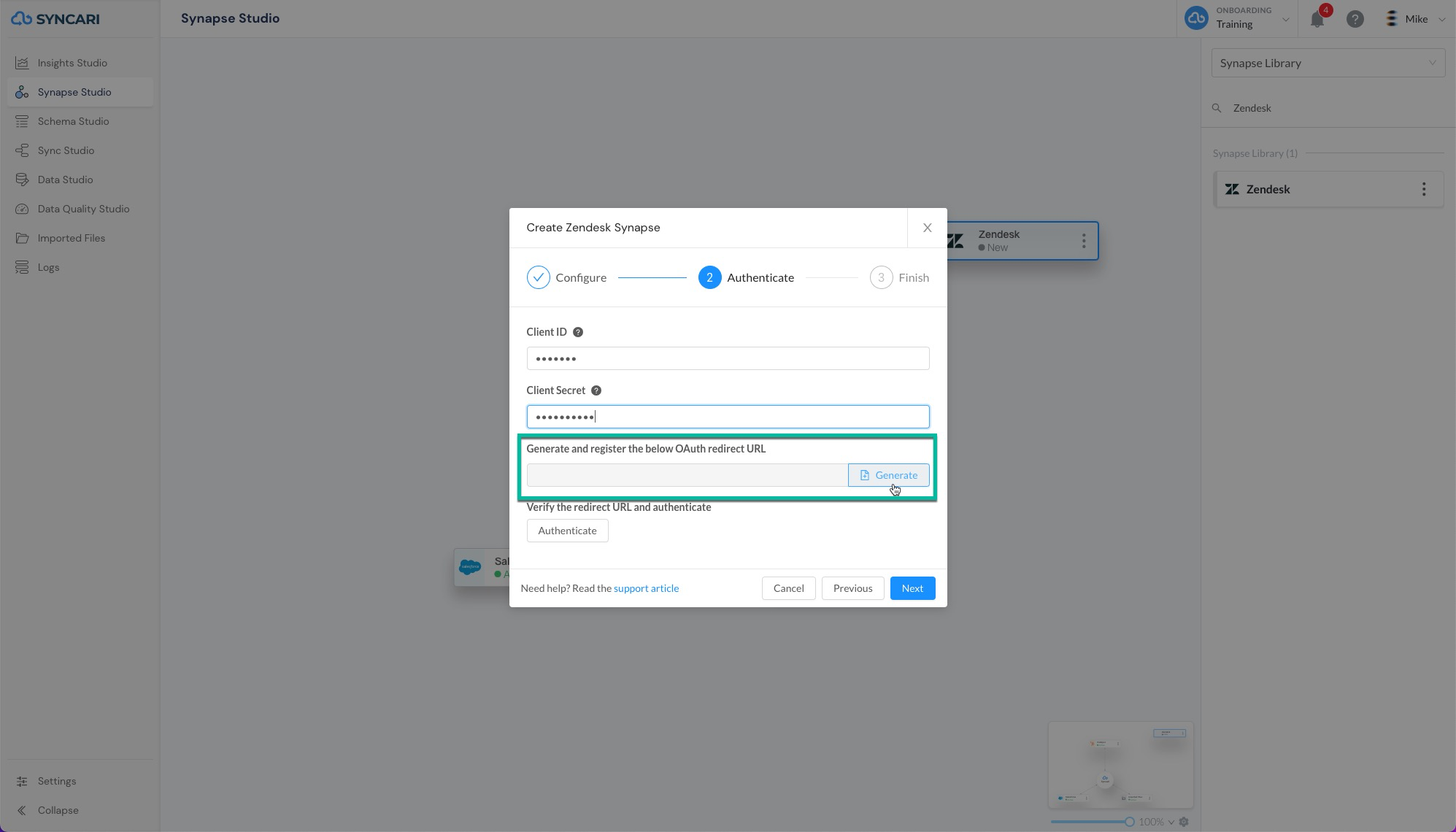
Task: Click the Imported Files folder icon
Action: tap(23, 238)
